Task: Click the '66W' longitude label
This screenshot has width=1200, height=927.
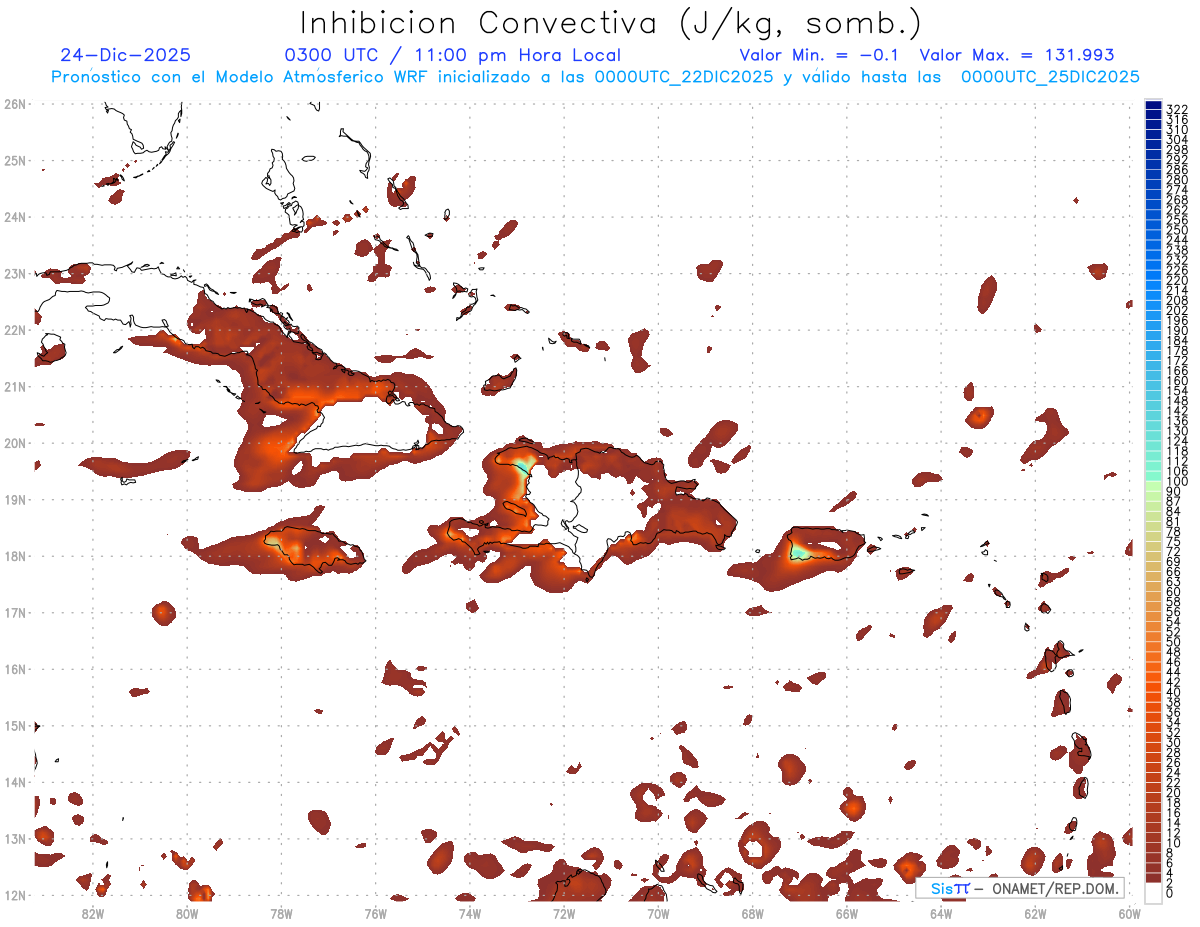Action: pyautogui.click(x=846, y=912)
